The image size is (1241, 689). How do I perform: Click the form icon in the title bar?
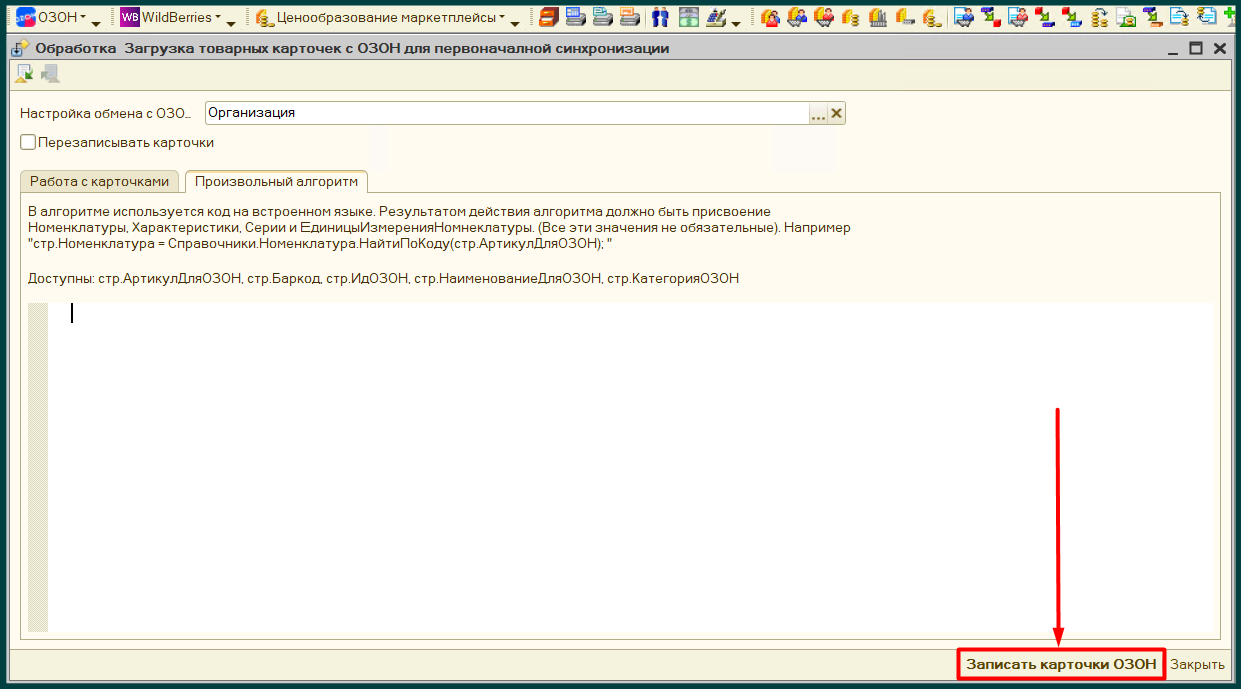click(20, 48)
